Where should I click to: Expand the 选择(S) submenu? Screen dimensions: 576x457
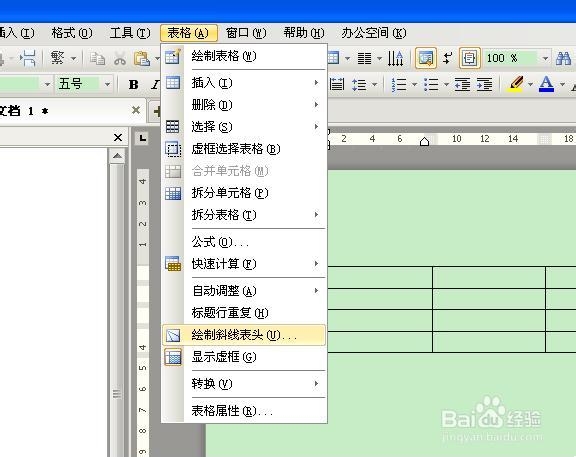point(244,127)
